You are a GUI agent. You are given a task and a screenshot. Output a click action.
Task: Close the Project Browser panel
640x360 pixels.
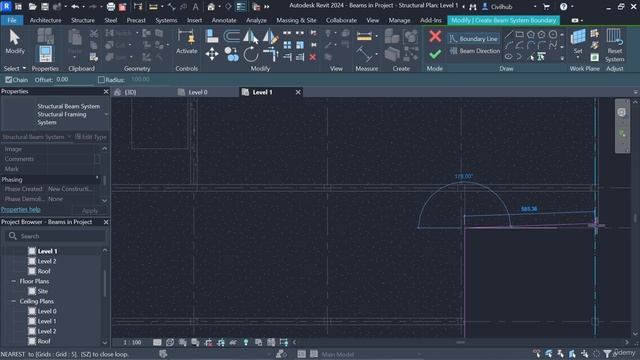pyautogui.click(x=106, y=222)
